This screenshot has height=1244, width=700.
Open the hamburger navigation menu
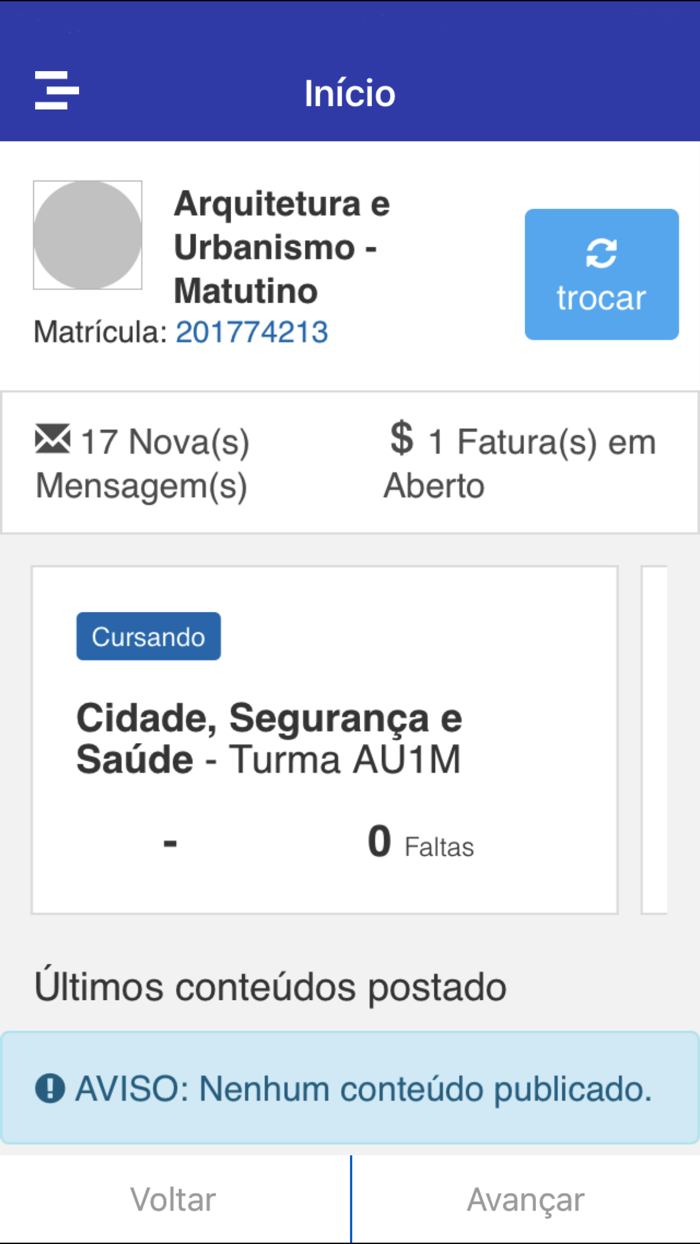tap(56, 91)
